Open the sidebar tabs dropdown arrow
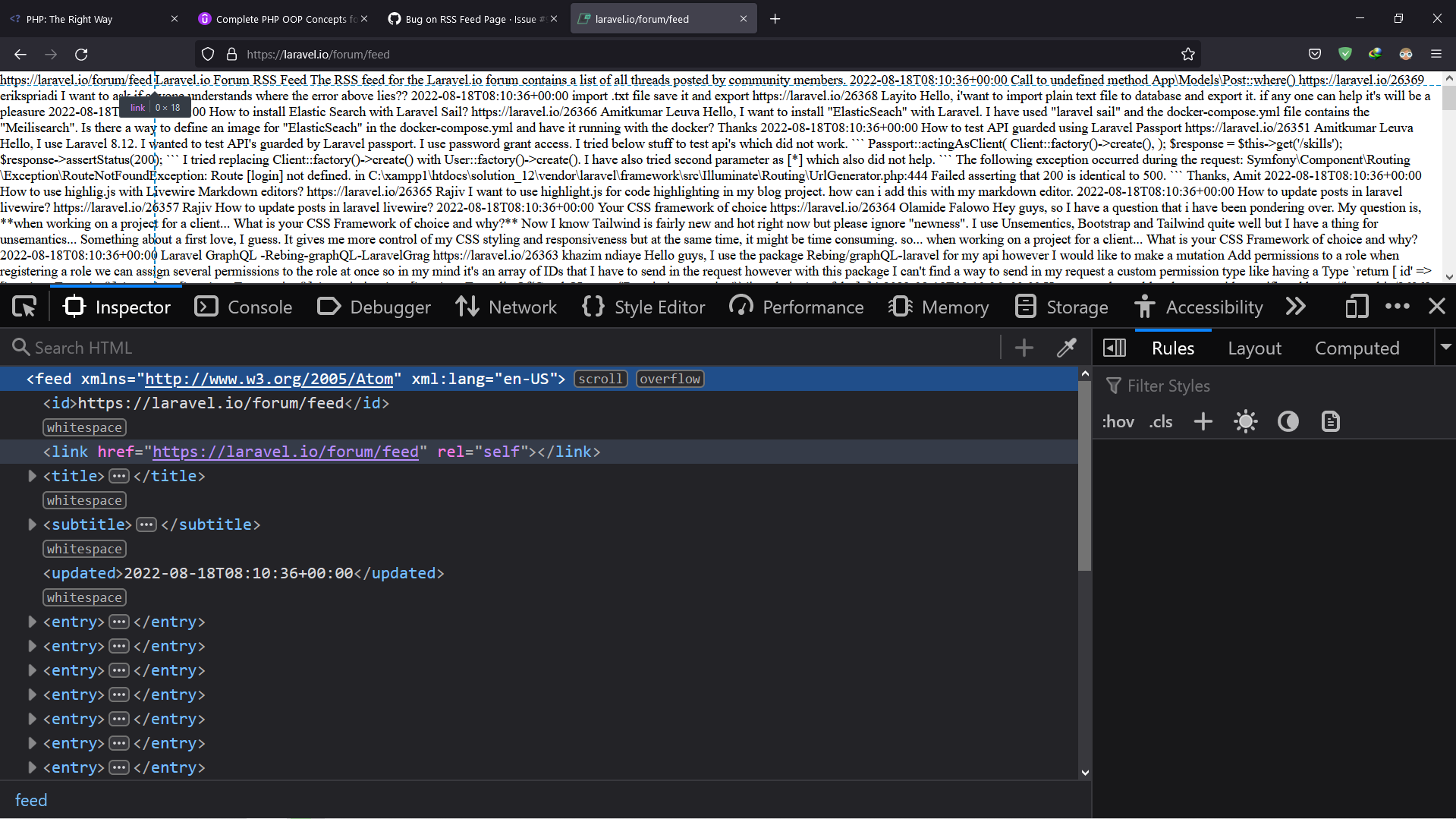The image size is (1456, 819). coord(1445,347)
